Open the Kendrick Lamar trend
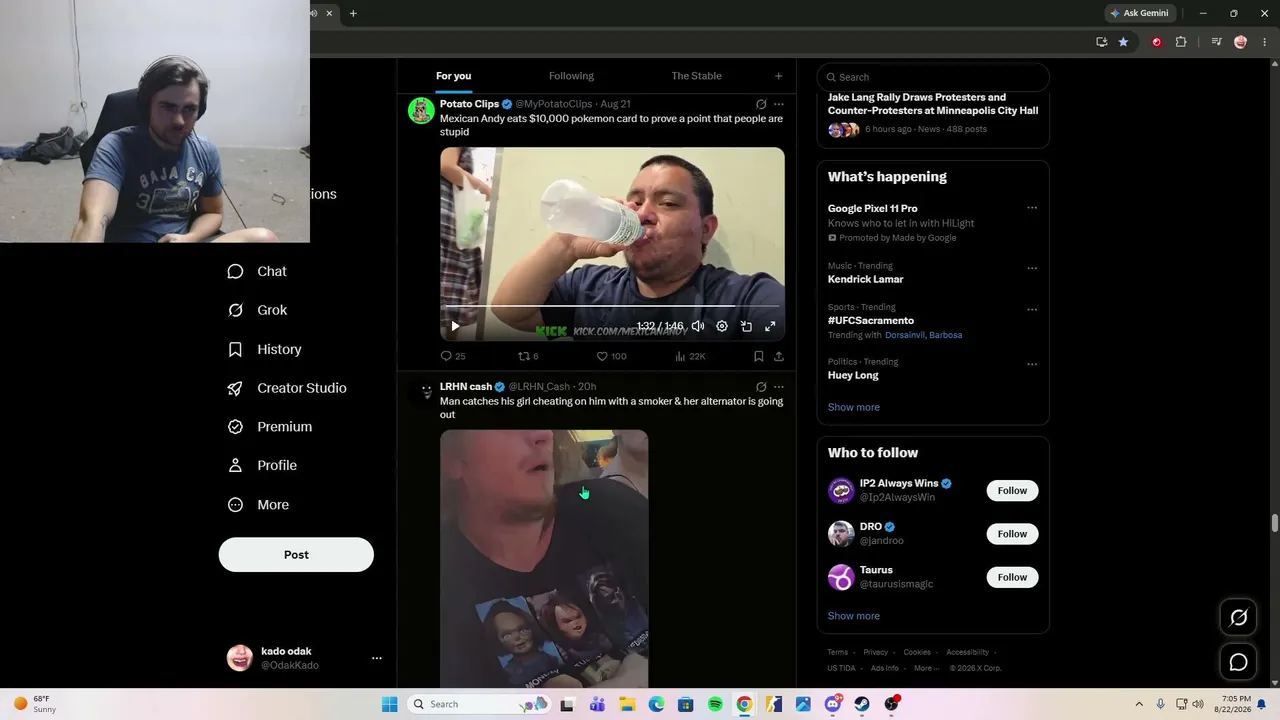This screenshot has width=1280, height=720. 866,279
